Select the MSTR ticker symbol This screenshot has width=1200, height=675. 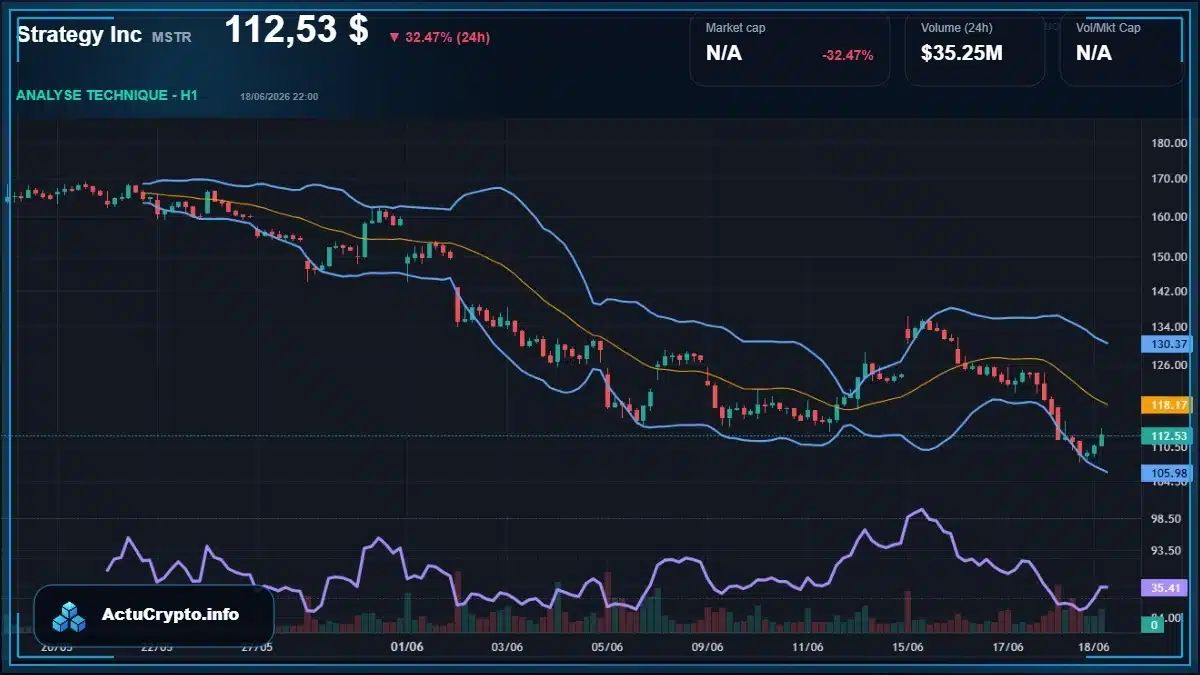coord(172,36)
